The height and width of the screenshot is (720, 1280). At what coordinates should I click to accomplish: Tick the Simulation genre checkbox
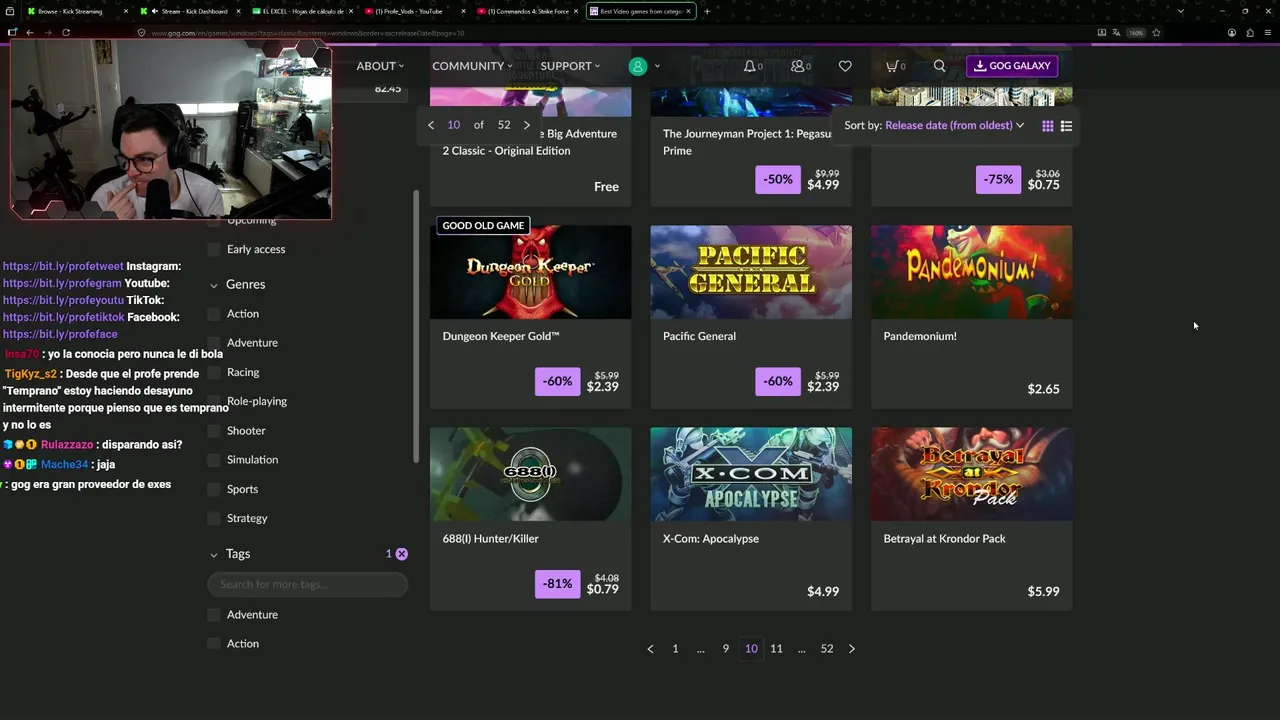214,460
